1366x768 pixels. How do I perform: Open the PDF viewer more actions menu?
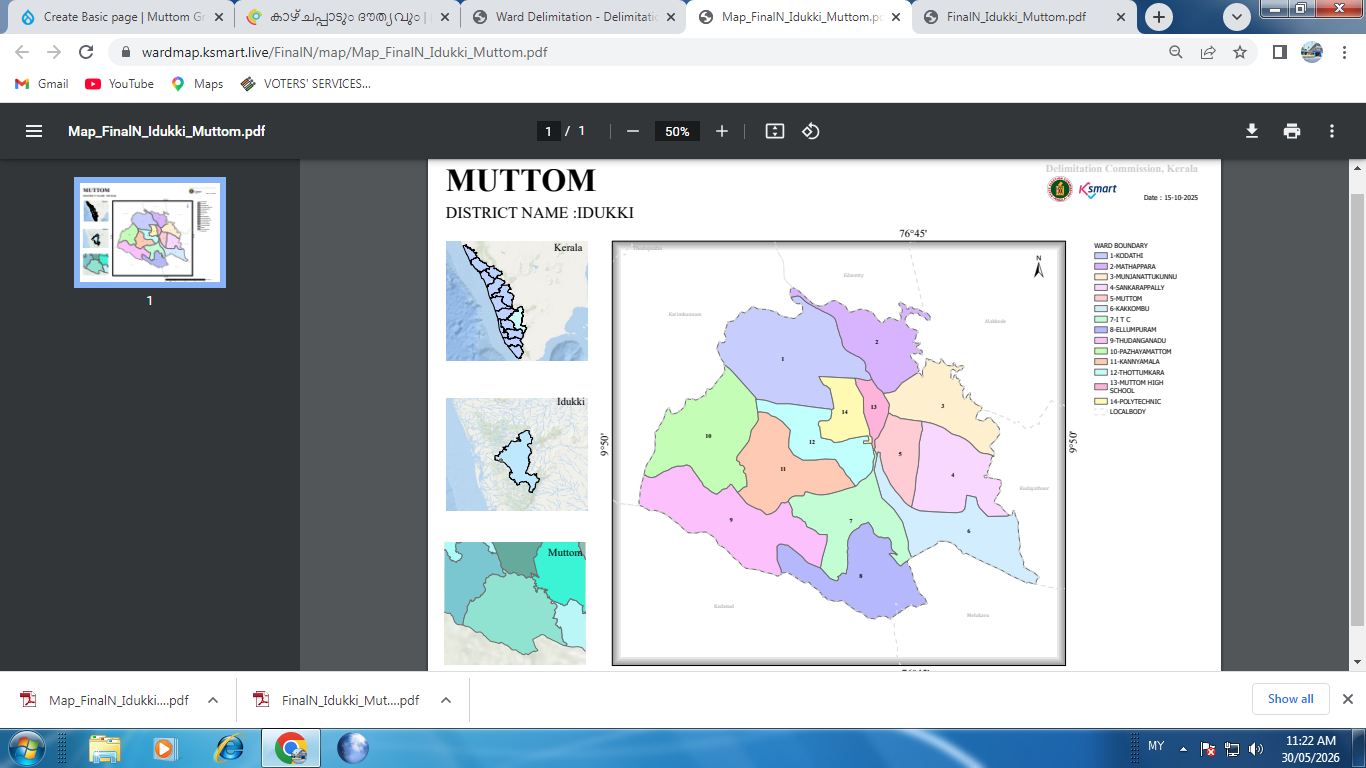tap(1332, 131)
